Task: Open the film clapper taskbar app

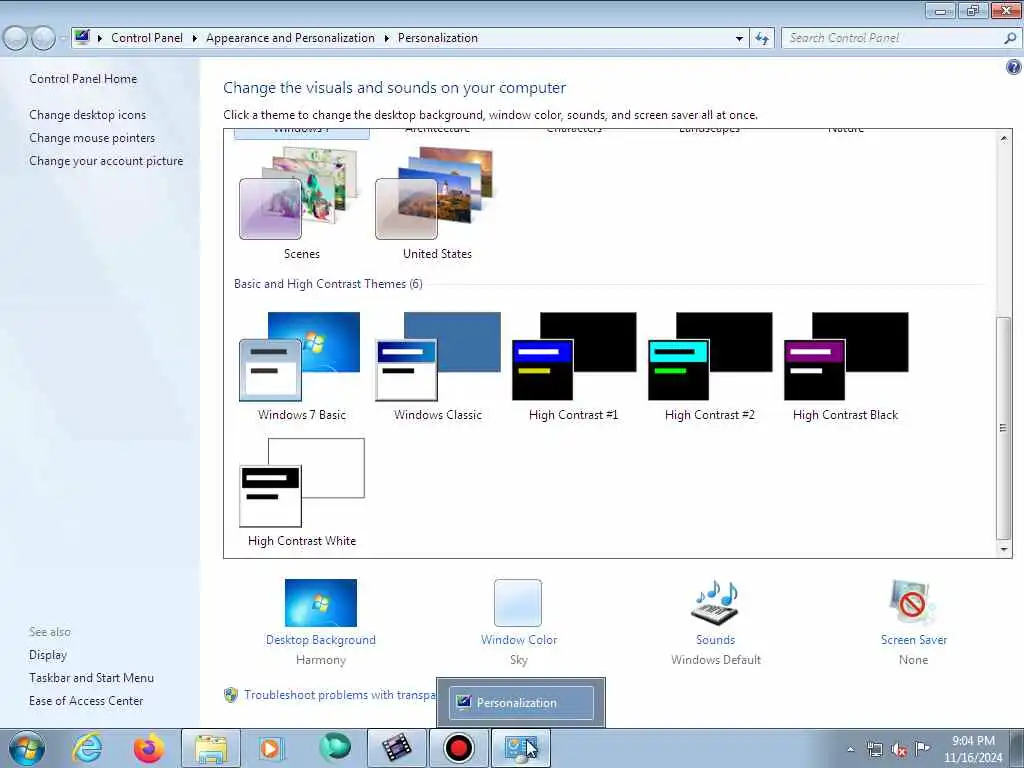Action: click(x=397, y=748)
